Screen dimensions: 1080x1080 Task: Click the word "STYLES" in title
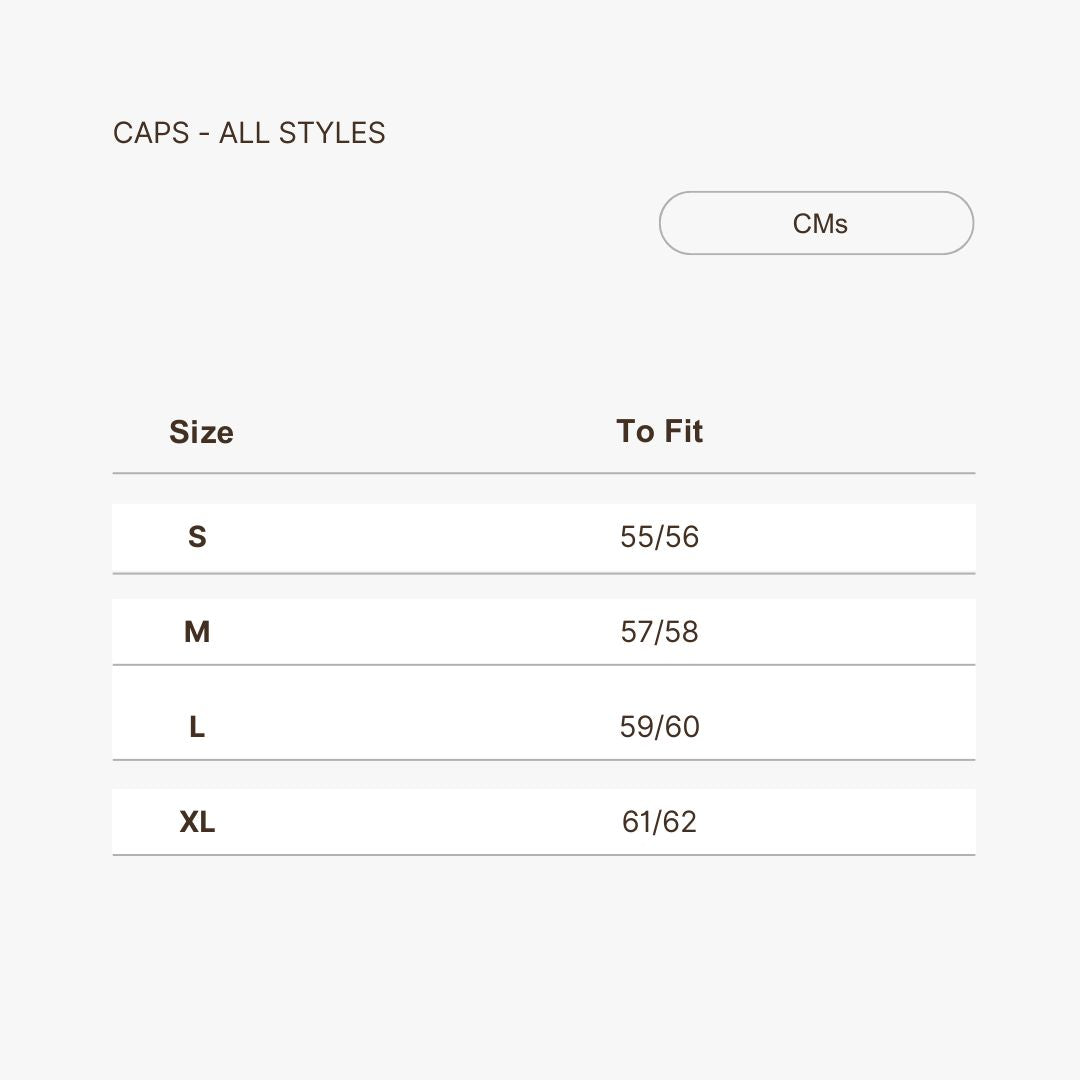pos(332,133)
